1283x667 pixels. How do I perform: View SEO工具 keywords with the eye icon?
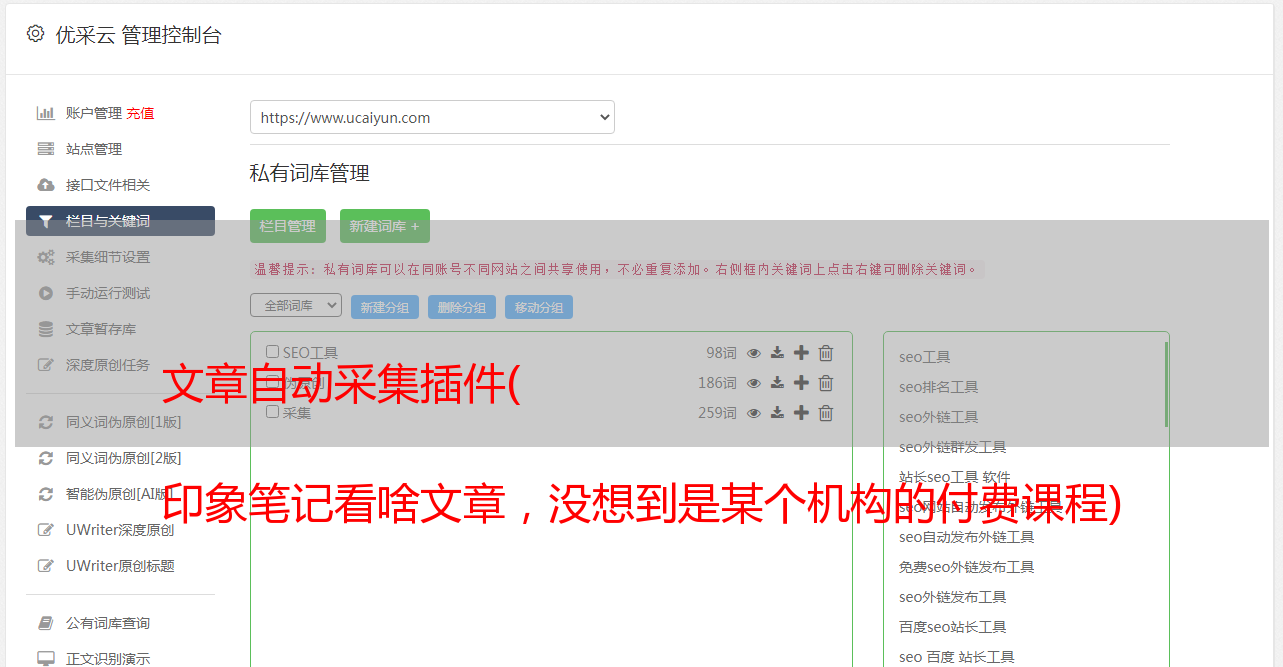754,353
